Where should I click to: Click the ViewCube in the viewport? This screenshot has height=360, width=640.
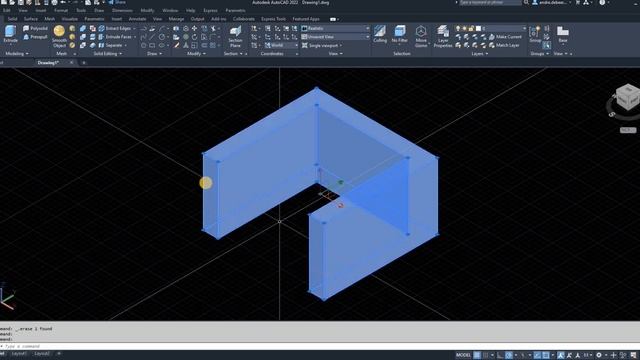627,98
